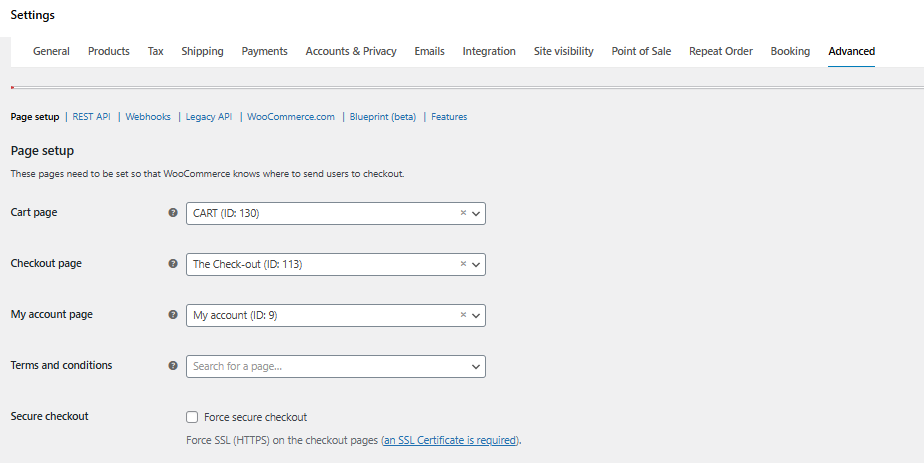The width and height of the screenshot is (924, 463).
Task: Show help tooltip for Checkout page
Action: 173,264
